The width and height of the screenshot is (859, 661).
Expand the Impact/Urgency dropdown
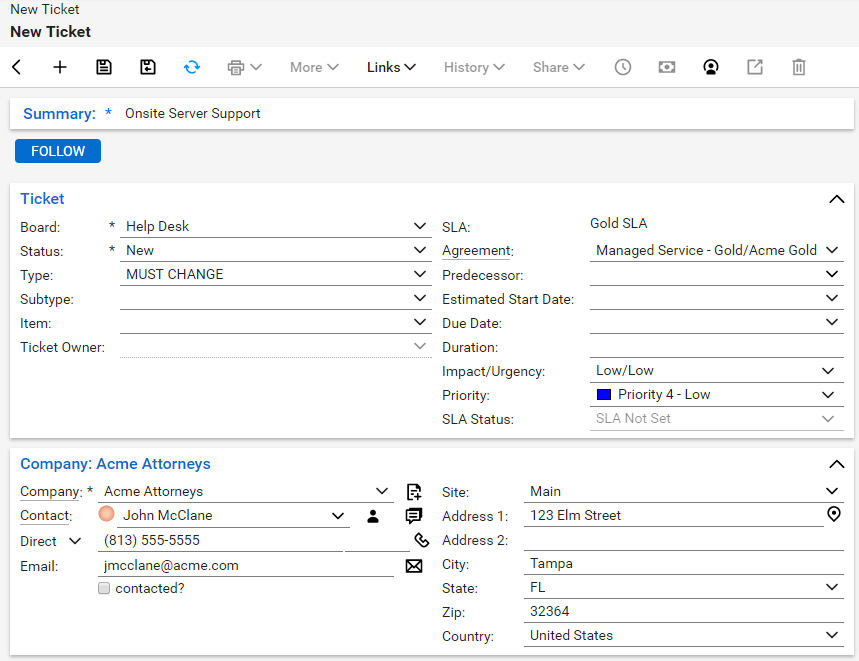point(828,371)
